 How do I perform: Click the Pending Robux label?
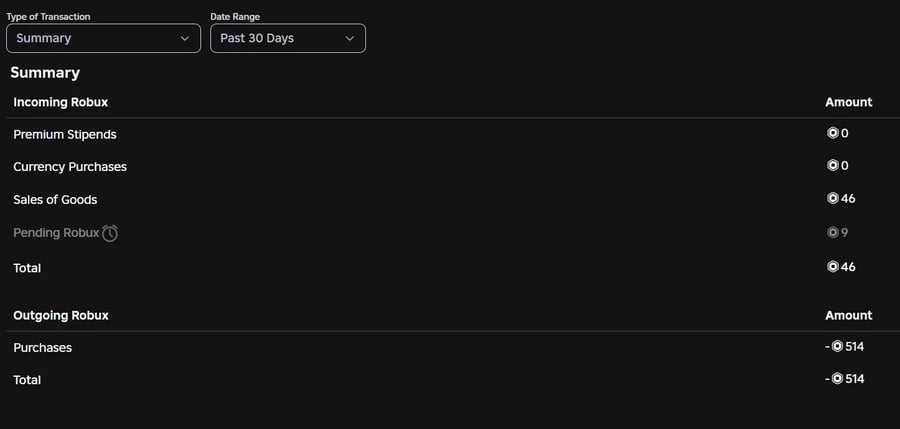click(x=56, y=232)
